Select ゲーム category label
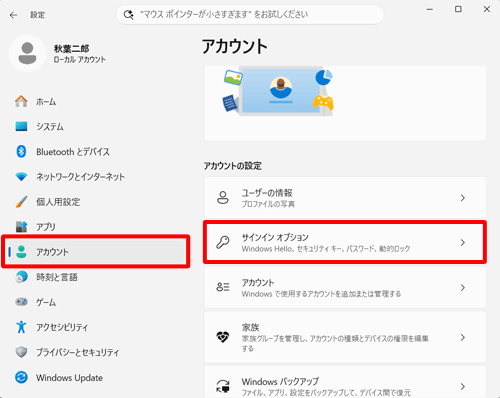The image size is (500, 398). 46,302
